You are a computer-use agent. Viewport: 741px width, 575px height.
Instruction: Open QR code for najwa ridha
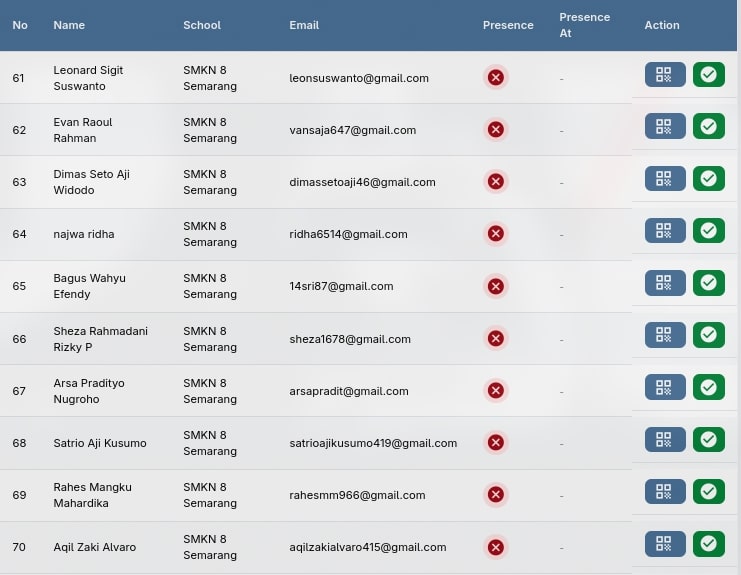[x=665, y=231]
